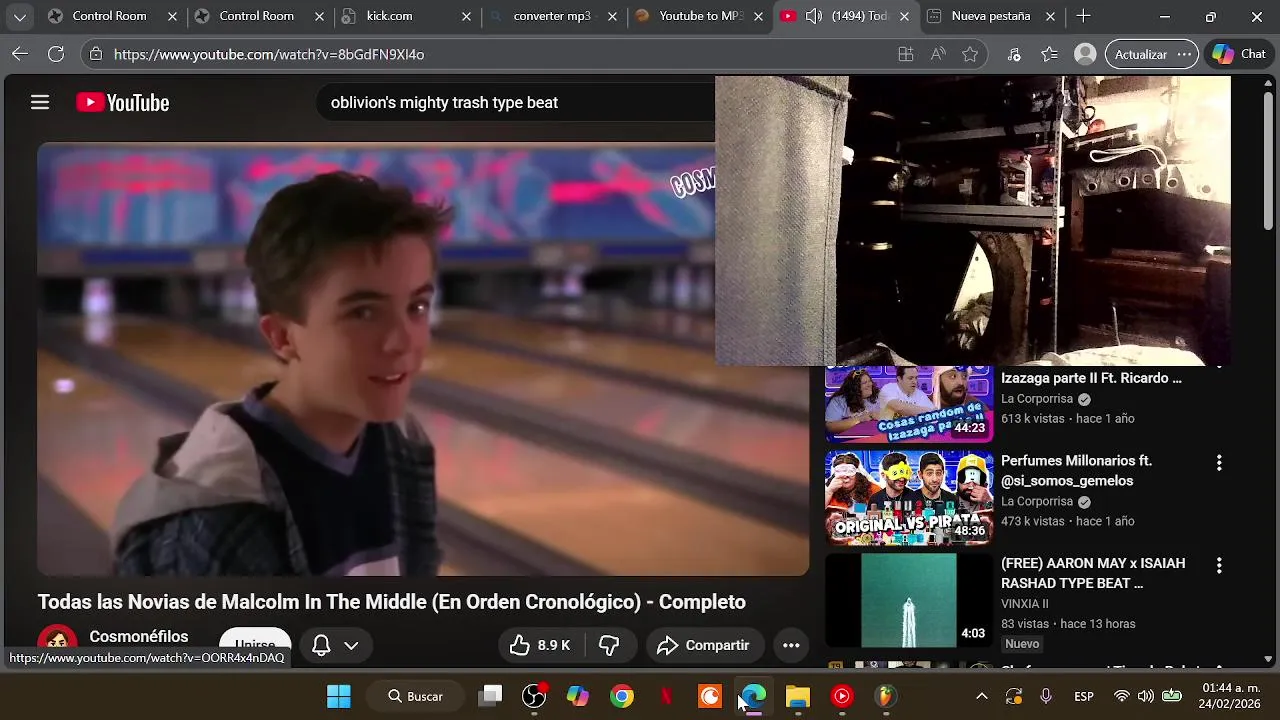Click the YouTube search field text
The height and width of the screenshot is (720, 1280).
click(444, 102)
